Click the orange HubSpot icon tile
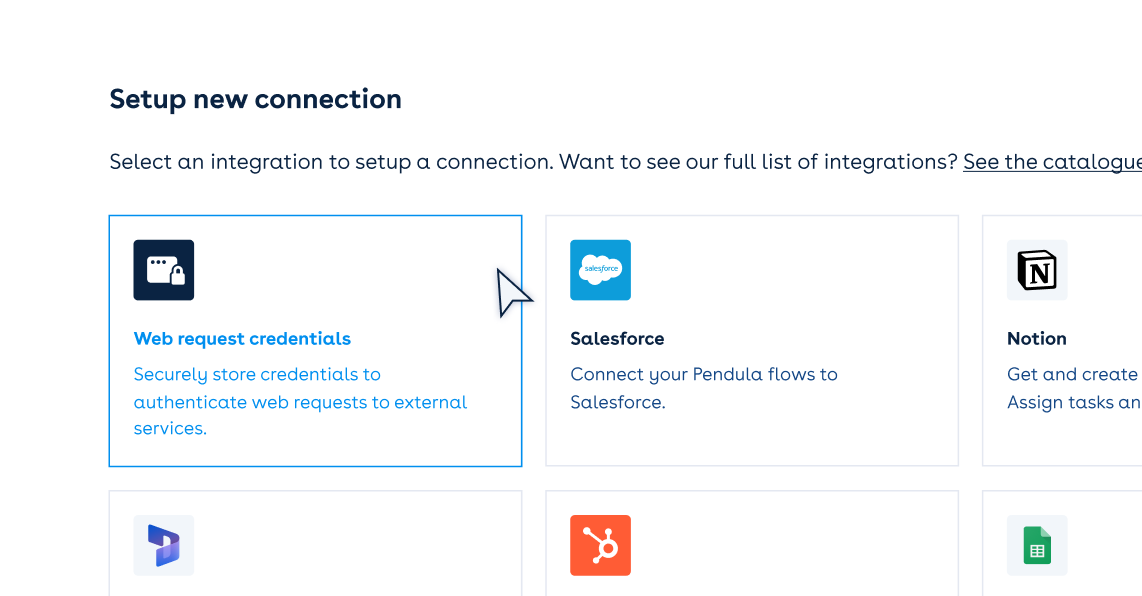Screen dimensions: 1142x596 pos(600,545)
